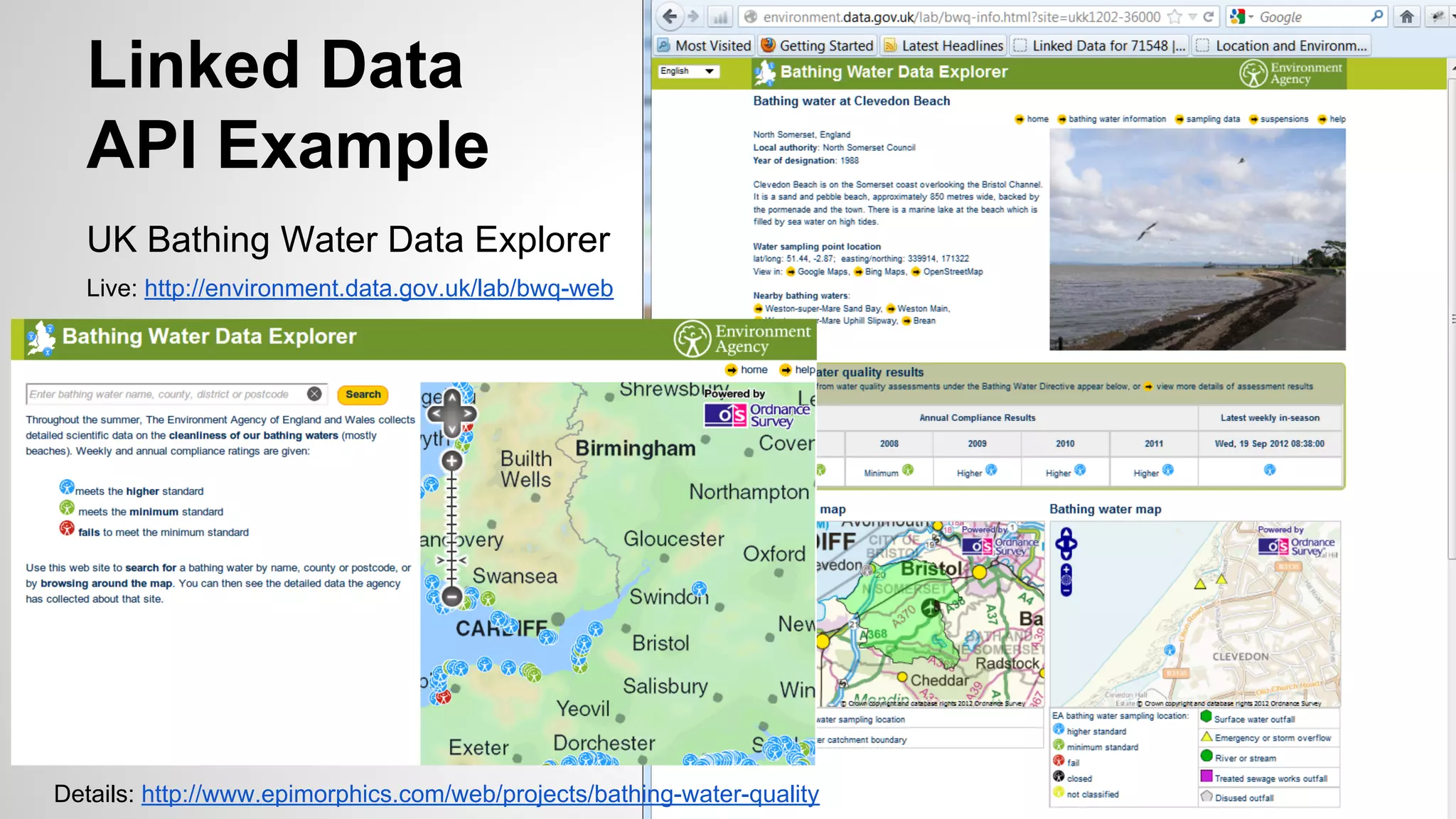
Task: Click the zoom in plus button on the UK map
Action: 451,461
